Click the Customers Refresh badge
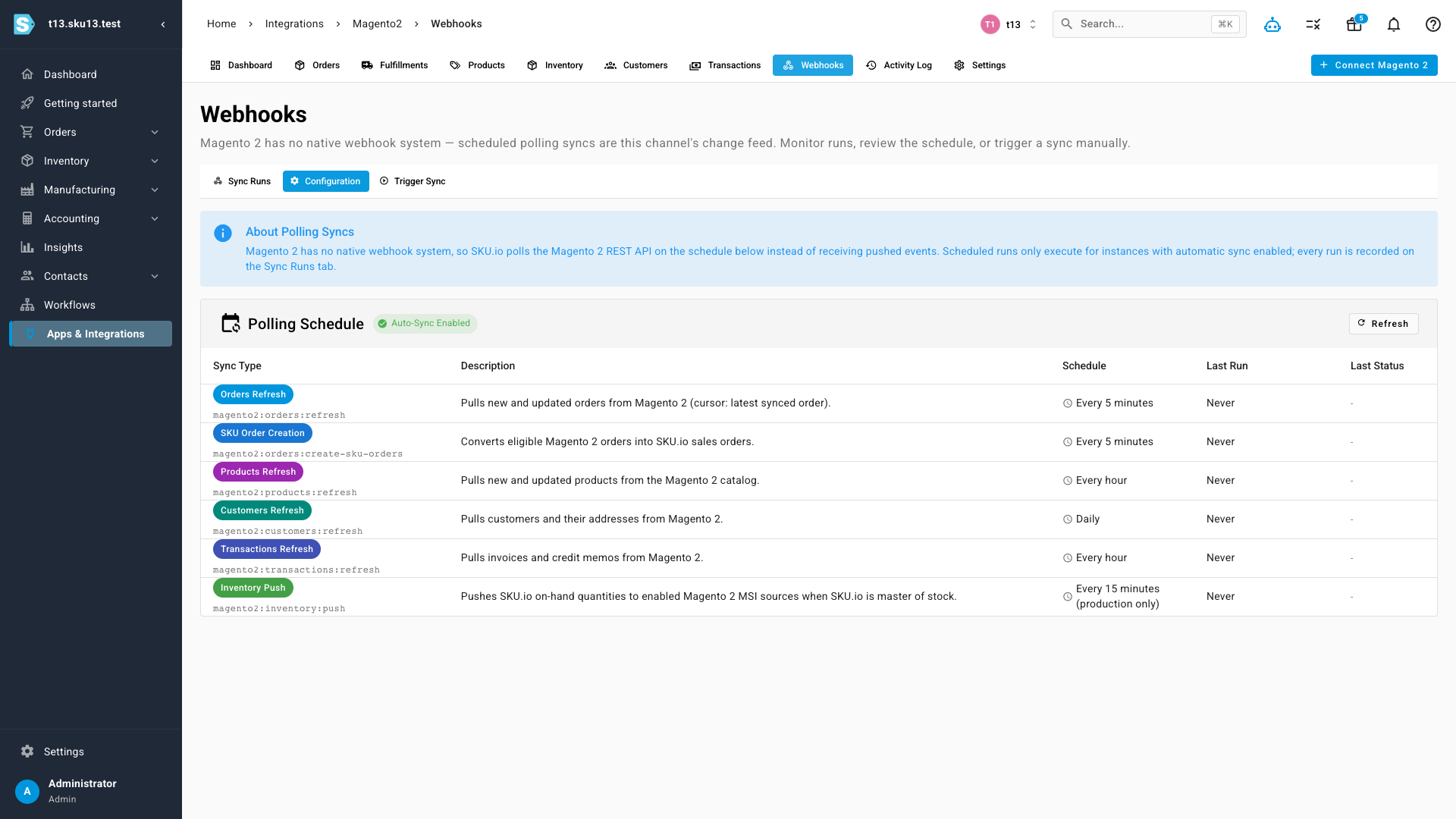 [262, 510]
